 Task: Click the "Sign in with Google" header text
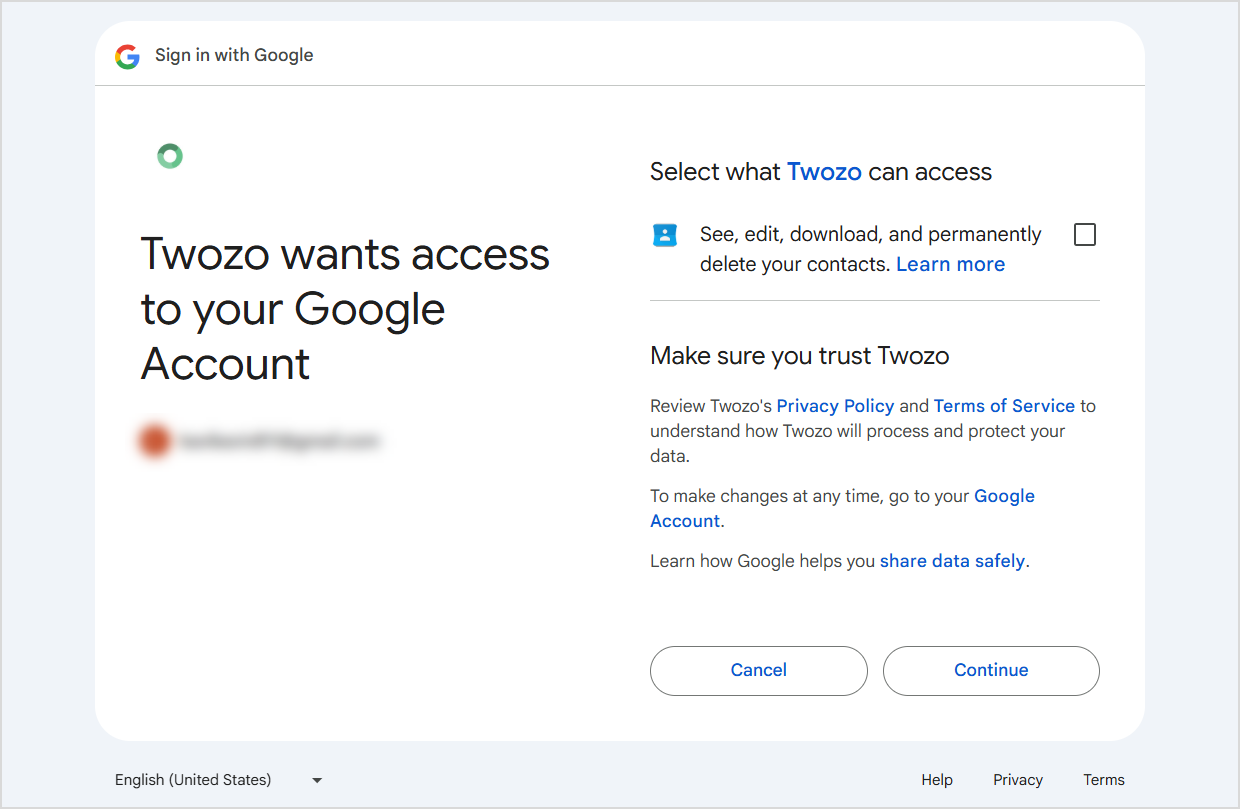click(x=234, y=55)
